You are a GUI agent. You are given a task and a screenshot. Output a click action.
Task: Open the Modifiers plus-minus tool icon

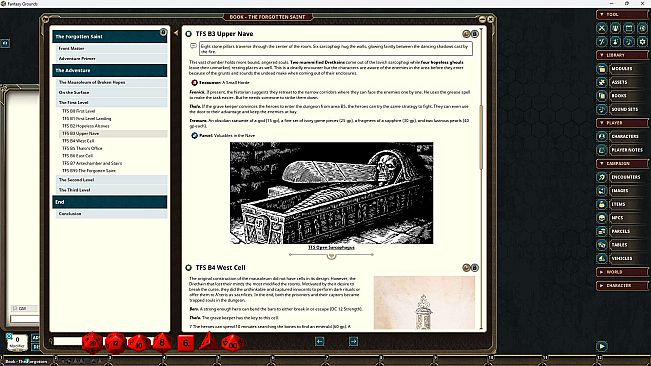602,41
